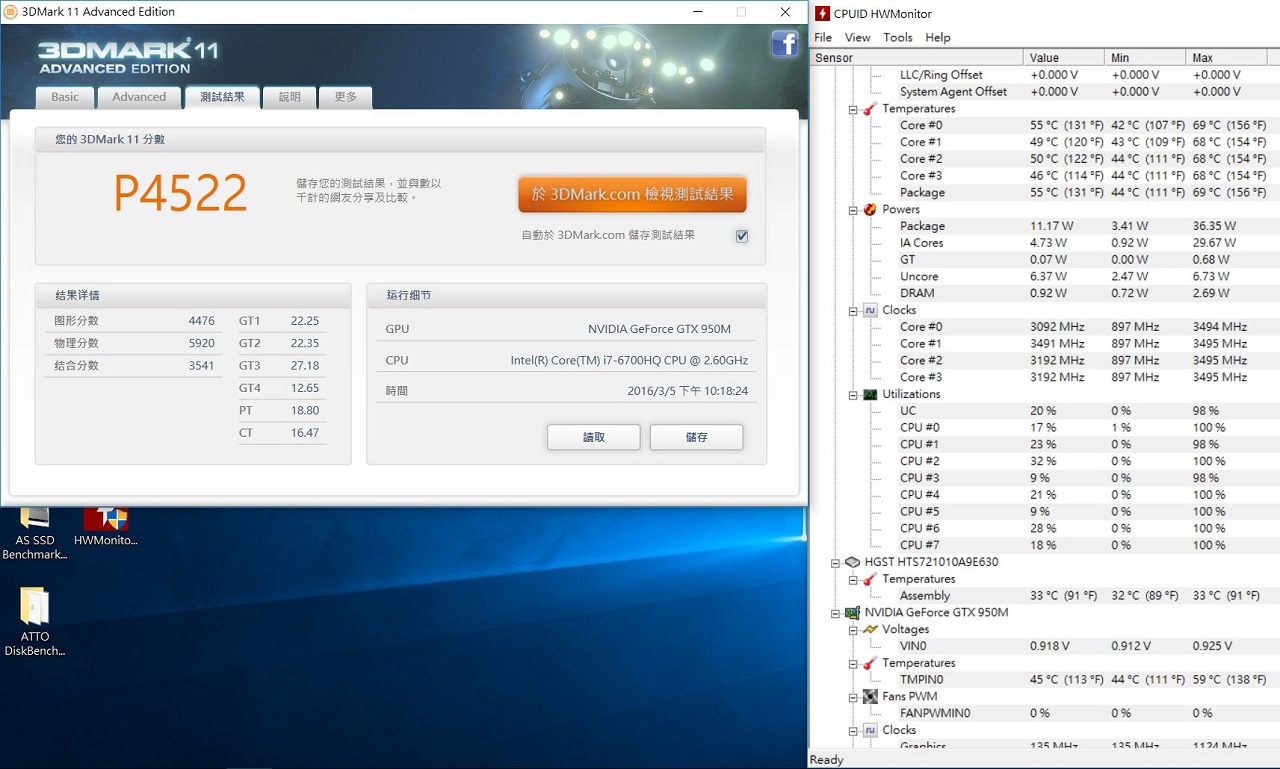1280x769 pixels.
Task: Collapse the Fans PWM node
Action: tap(854, 697)
